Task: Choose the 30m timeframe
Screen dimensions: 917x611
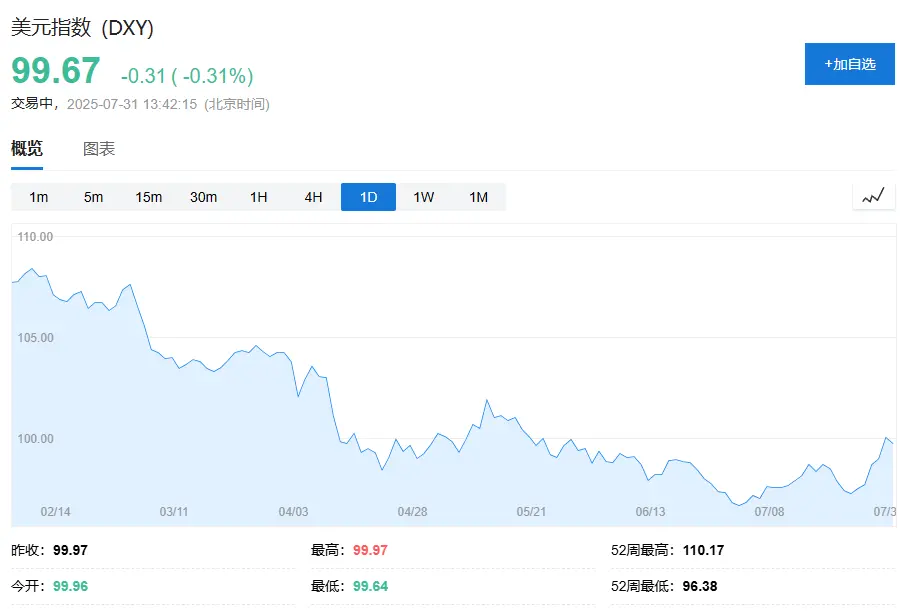Action: click(204, 197)
